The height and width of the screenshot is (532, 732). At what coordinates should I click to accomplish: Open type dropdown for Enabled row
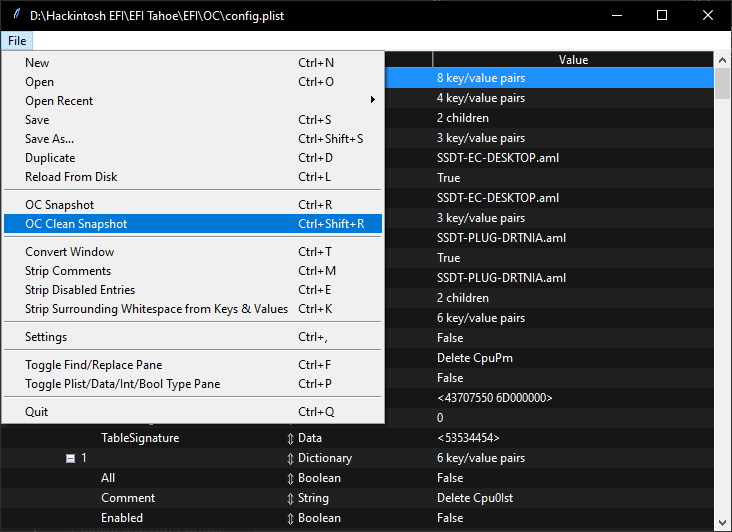(290, 518)
